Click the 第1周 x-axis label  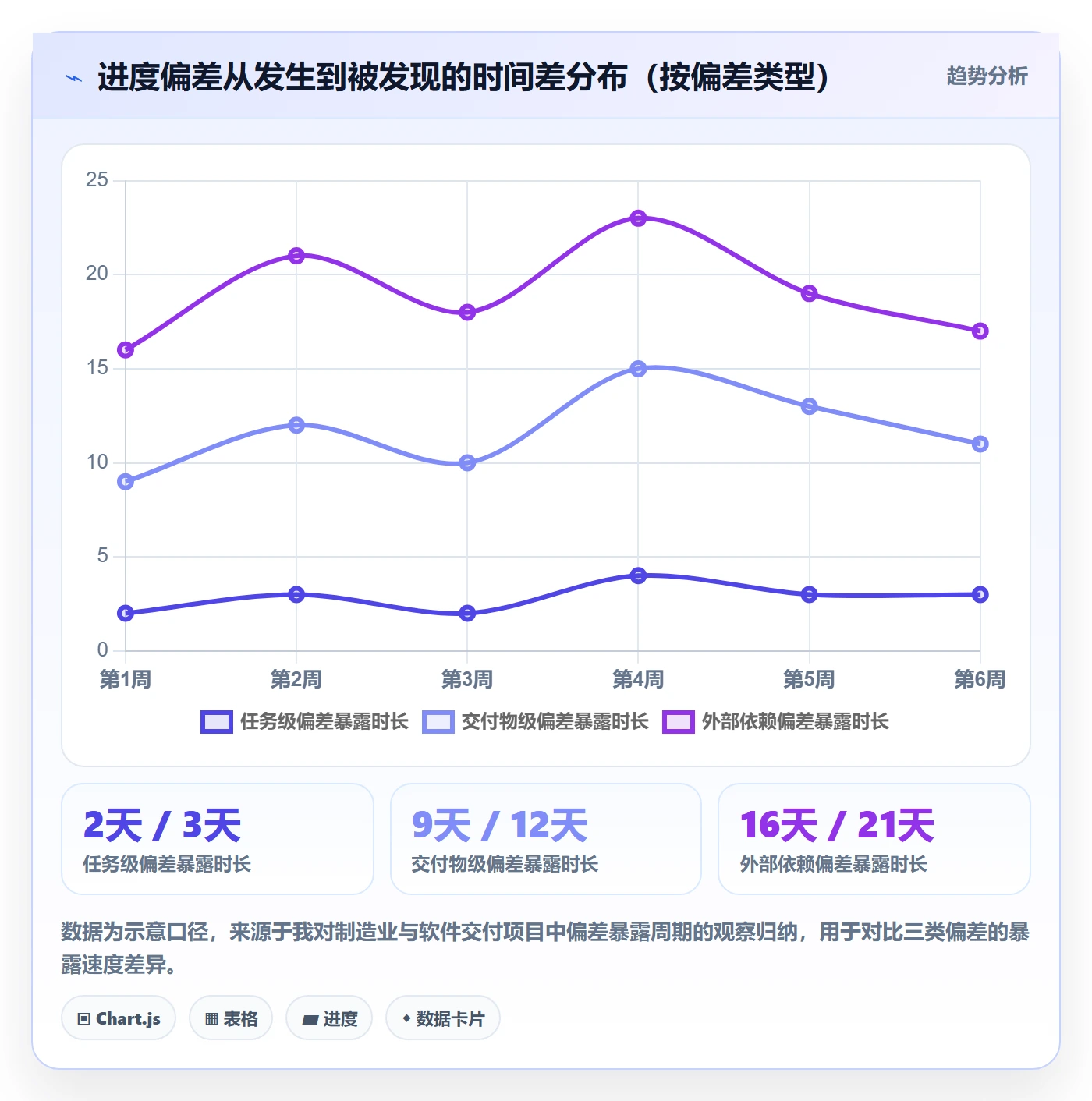(126, 679)
